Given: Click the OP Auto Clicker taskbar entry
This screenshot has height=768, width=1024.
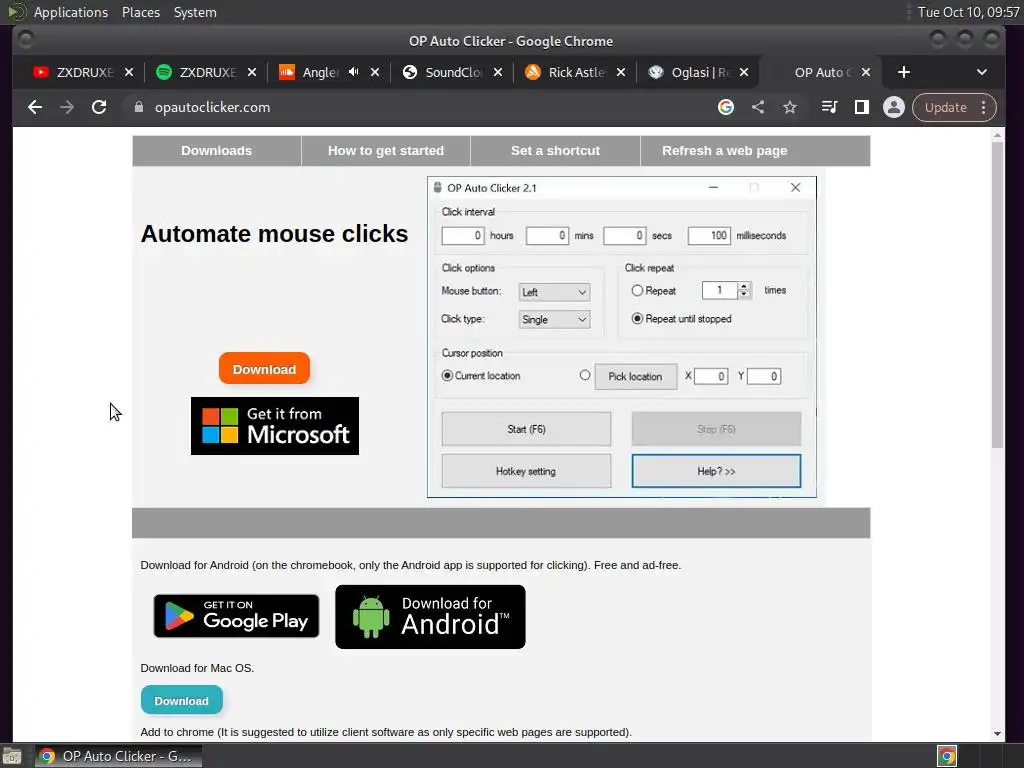Looking at the screenshot, I should click(118, 756).
